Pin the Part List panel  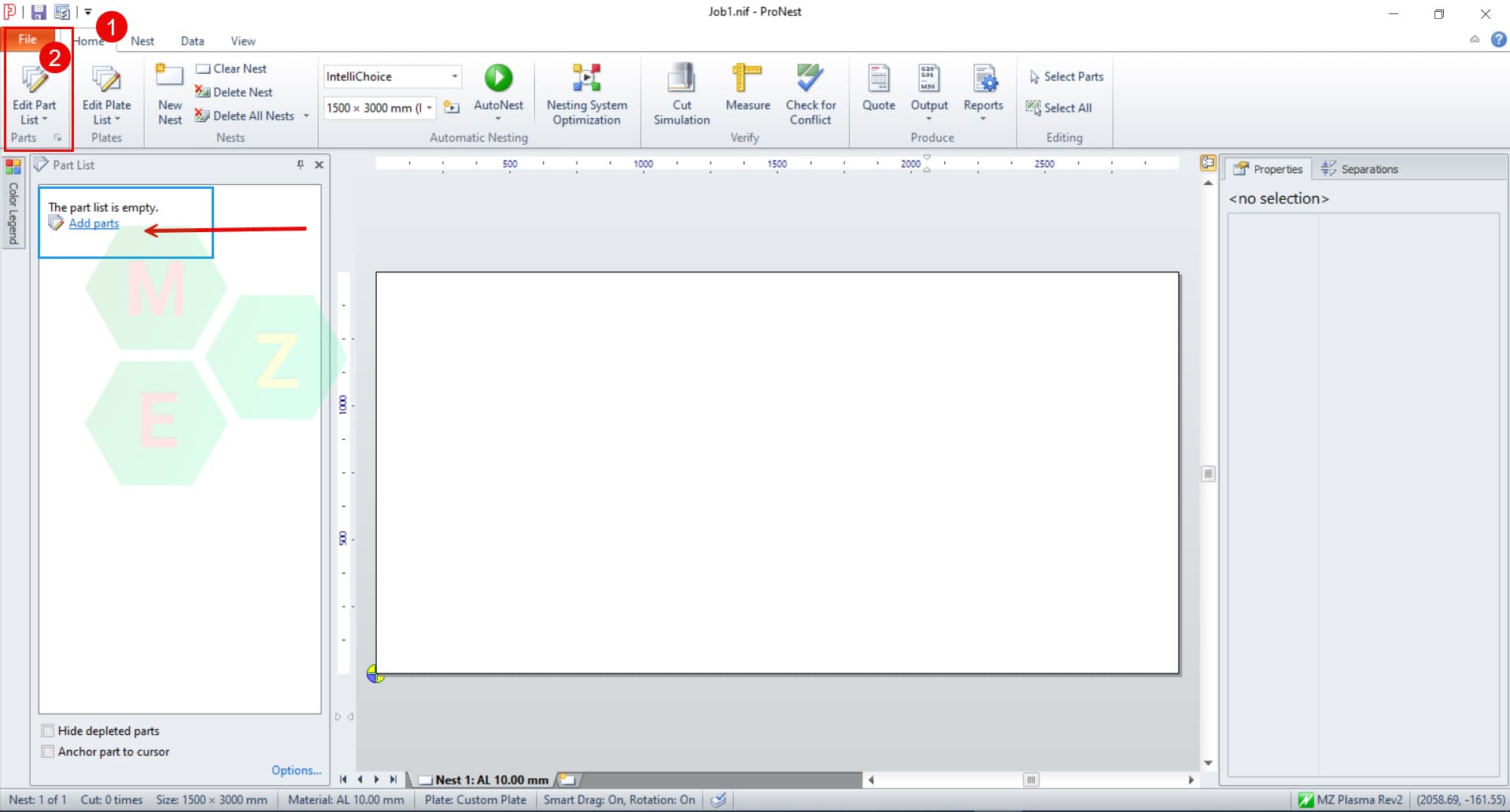[300, 164]
